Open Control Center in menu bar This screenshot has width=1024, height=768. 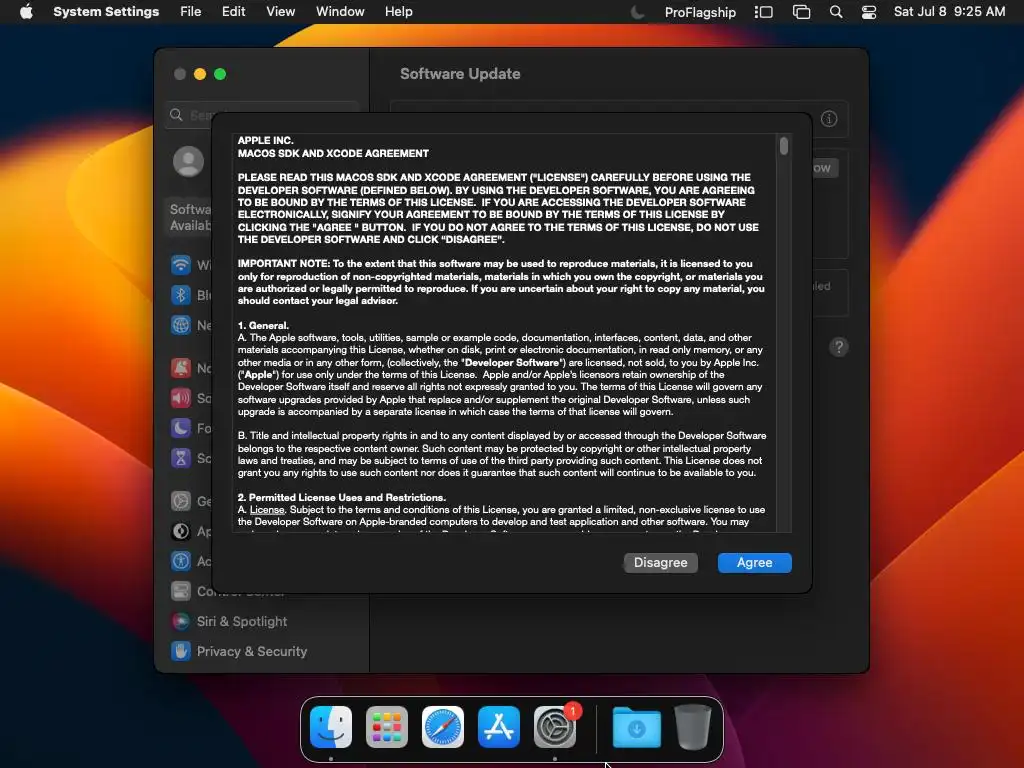tap(869, 12)
